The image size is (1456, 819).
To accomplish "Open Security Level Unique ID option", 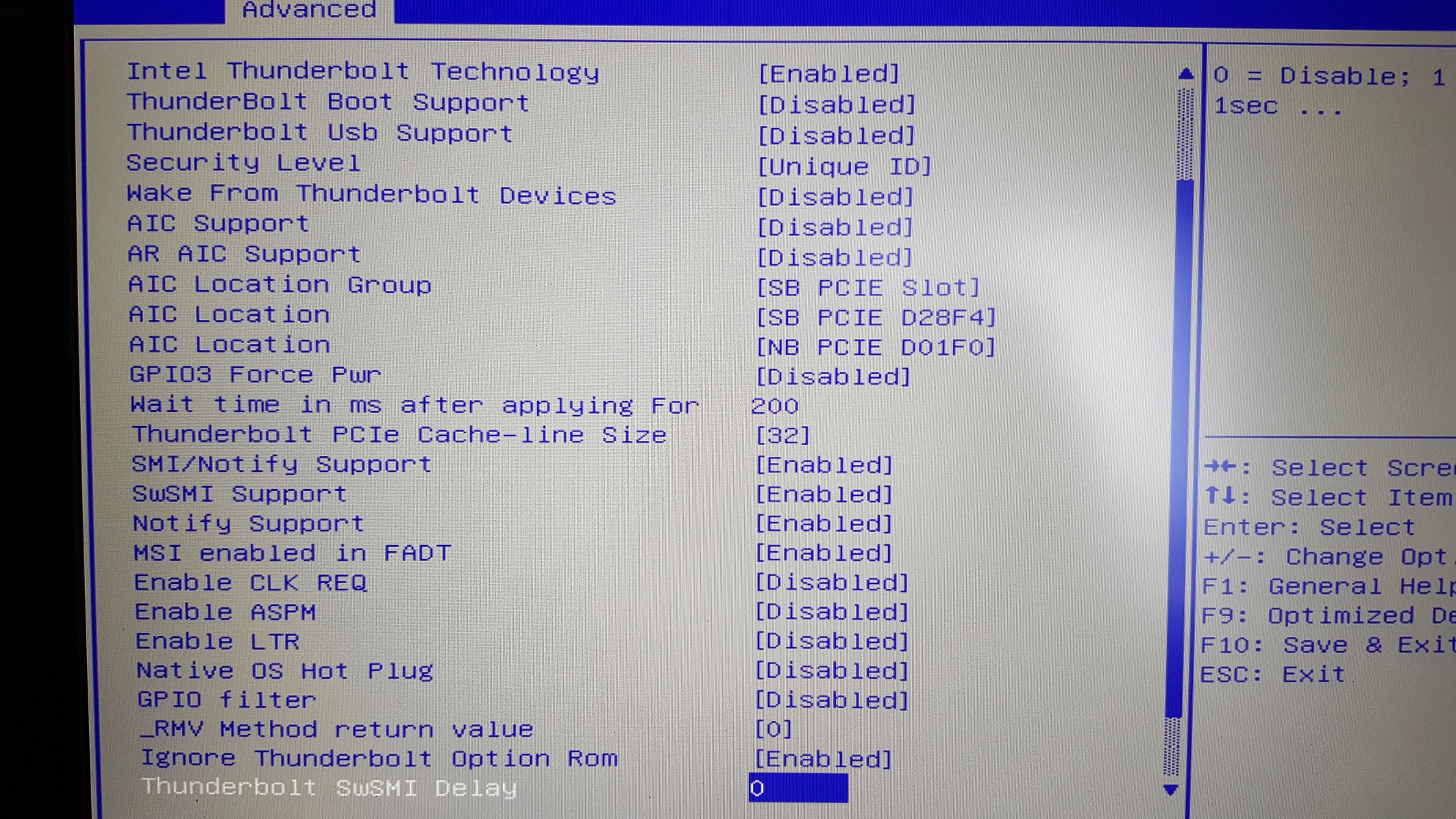I will coord(844,166).
